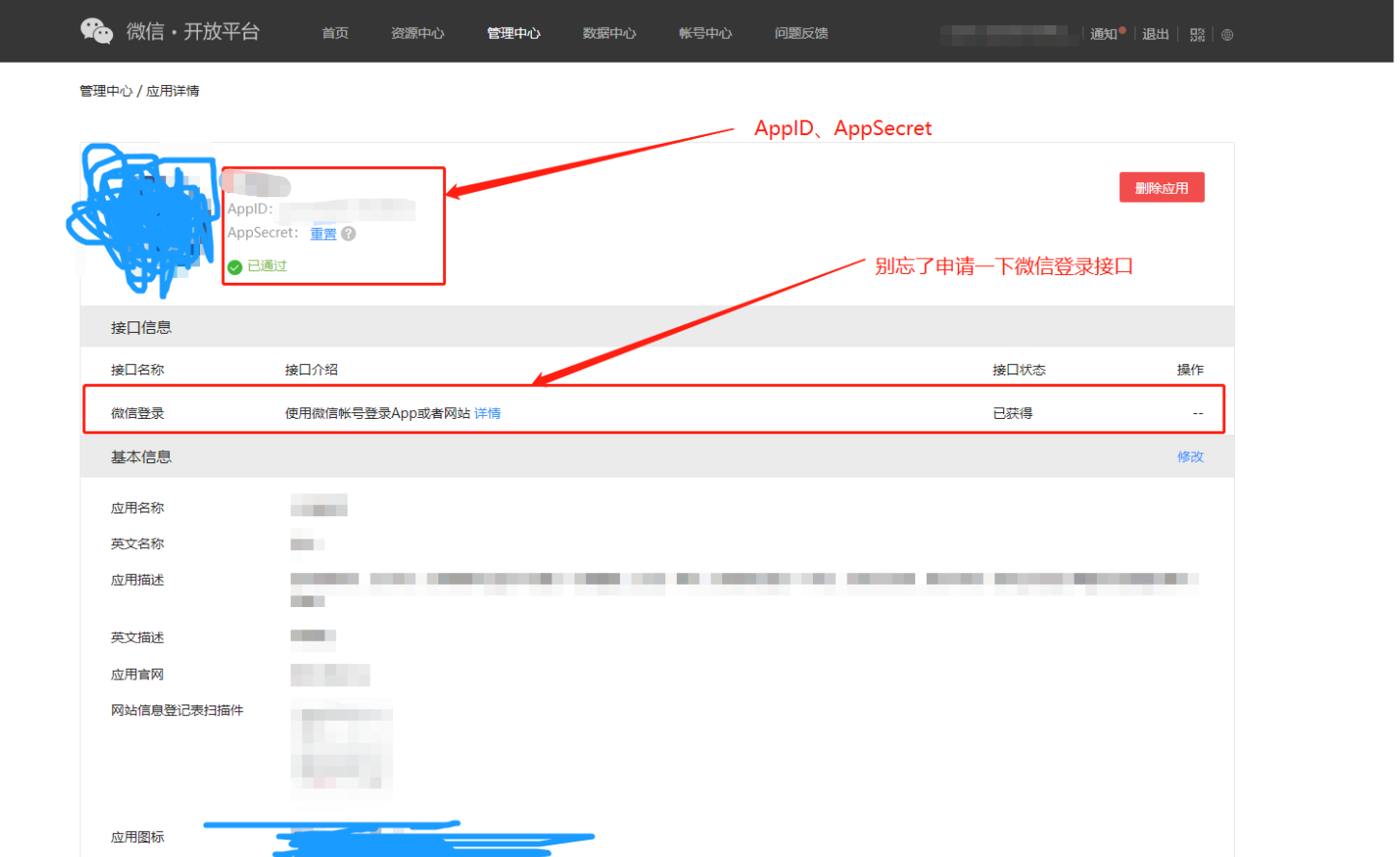Go to 数据中心 menu item
This screenshot has height=857, width=1400.
609,33
